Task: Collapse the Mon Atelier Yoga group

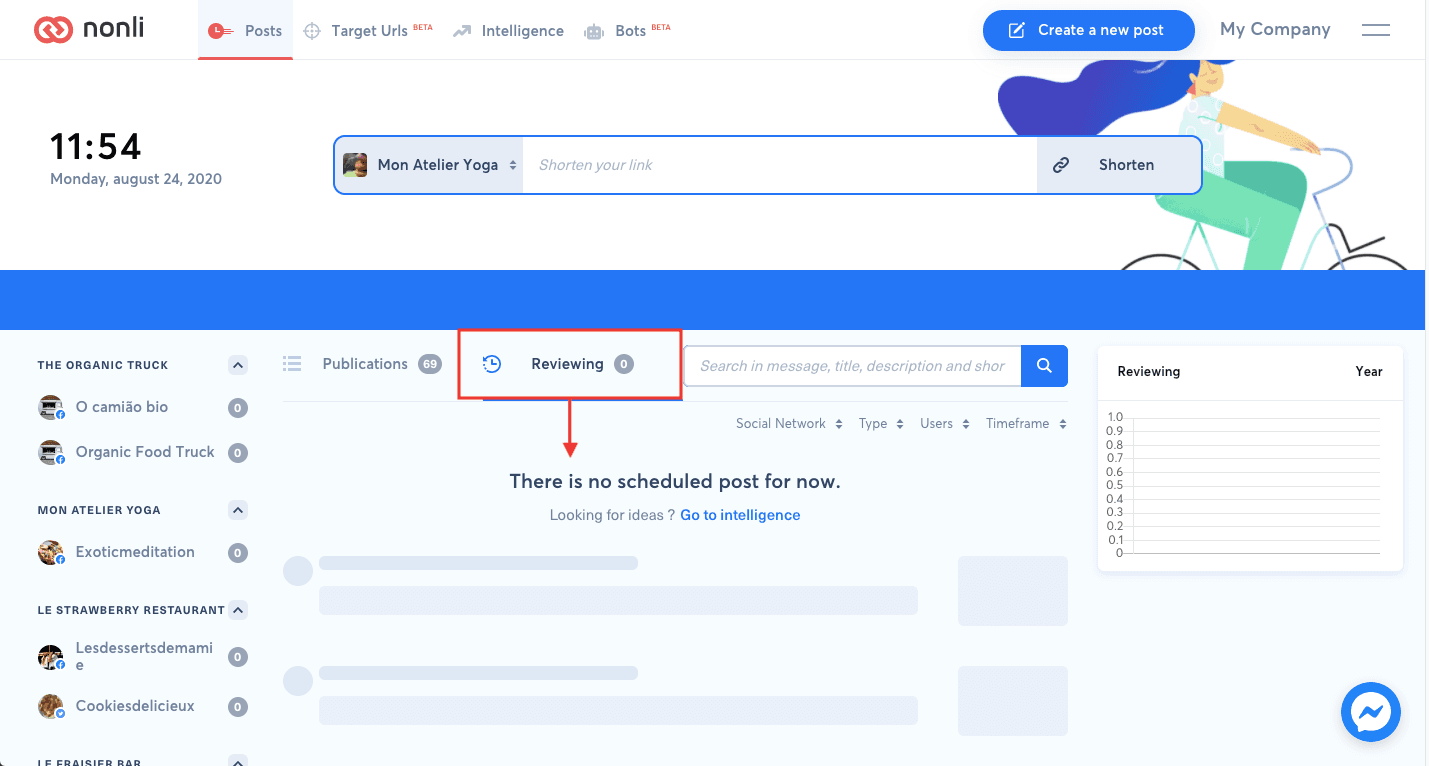Action: pyautogui.click(x=238, y=510)
